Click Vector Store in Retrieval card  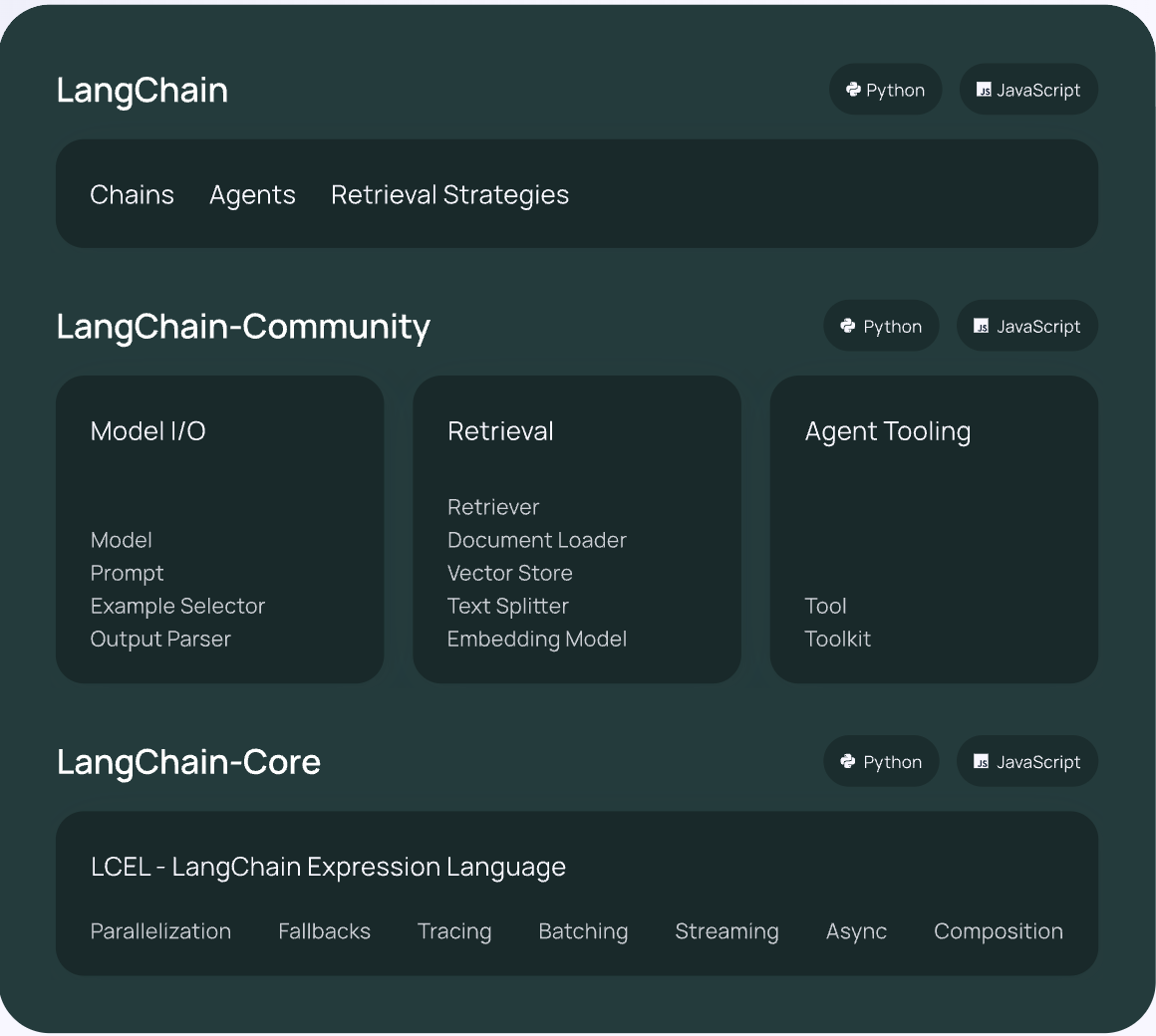click(509, 573)
